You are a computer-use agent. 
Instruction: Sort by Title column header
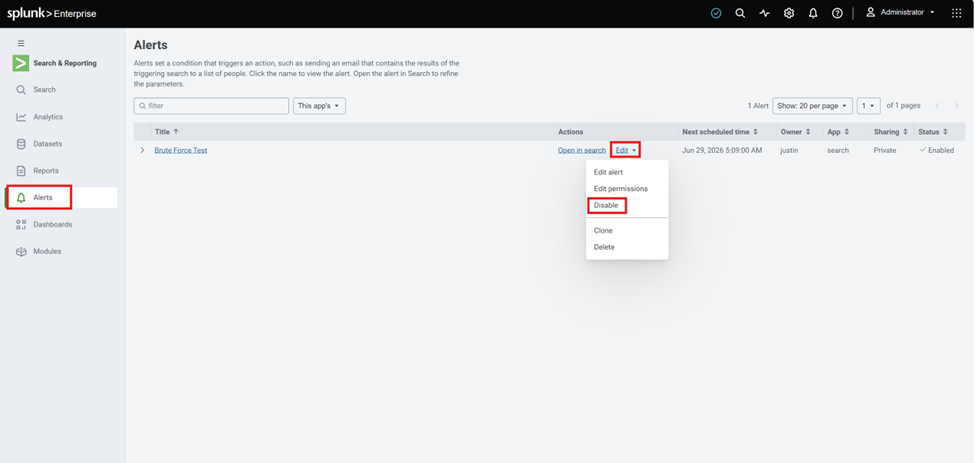click(167, 132)
